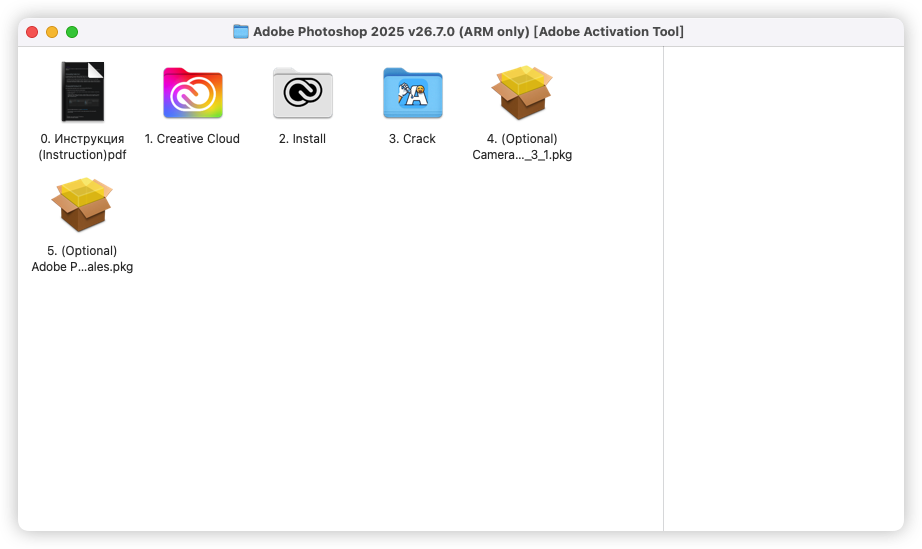This screenshot has height=549, width=922.
Task: Click the '1. Creative Cloud' label
Action: pyautogui.click(x=192, y=139)
